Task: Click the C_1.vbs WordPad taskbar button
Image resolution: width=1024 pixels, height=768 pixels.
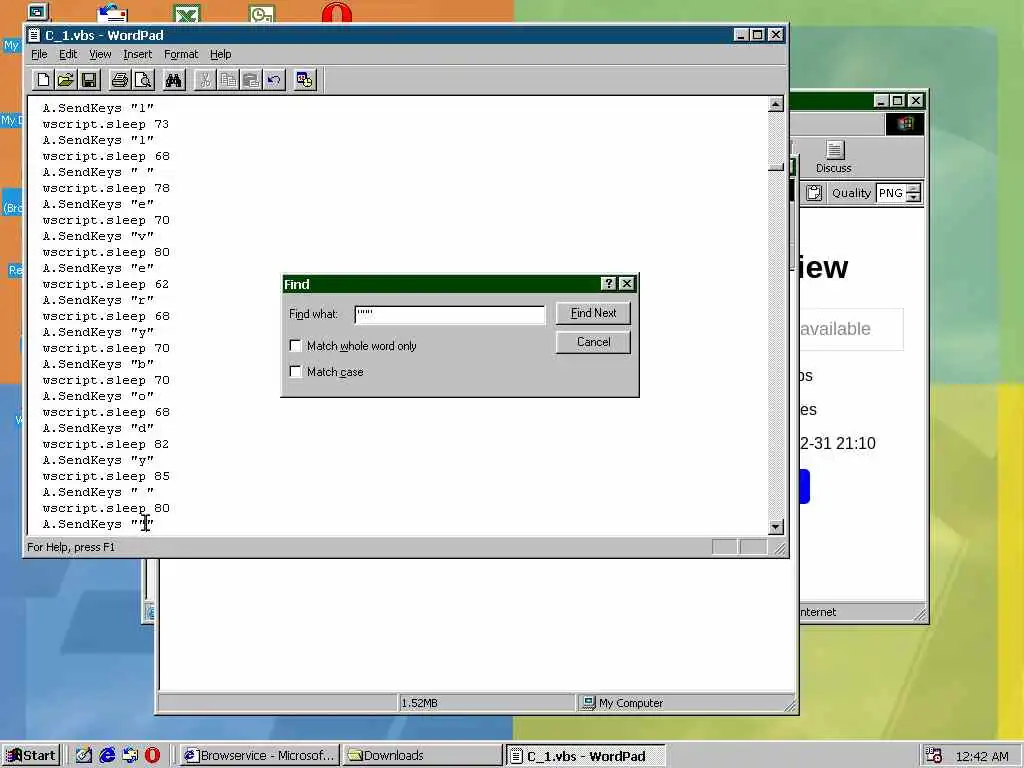Action: pos(585,756)
